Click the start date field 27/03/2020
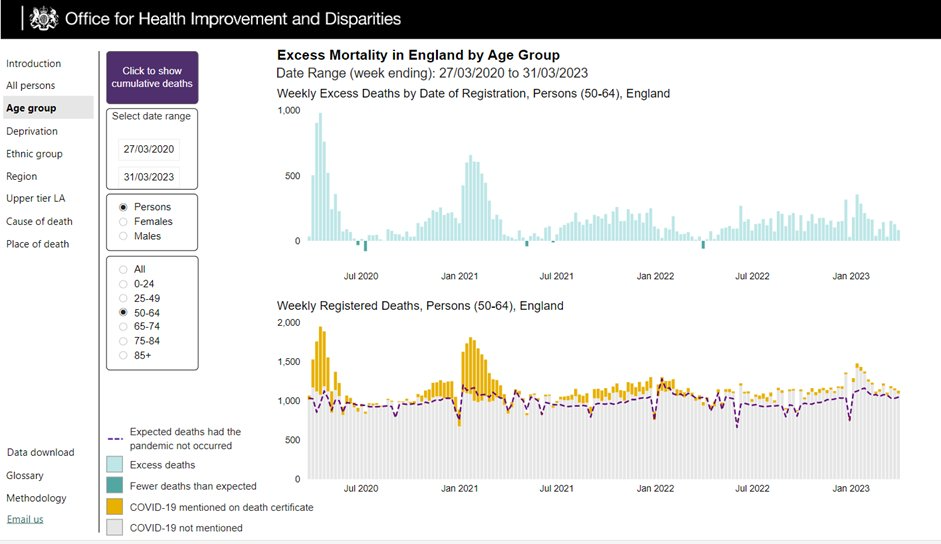Viewport: 941px width, 544px height. pos(149,149)
